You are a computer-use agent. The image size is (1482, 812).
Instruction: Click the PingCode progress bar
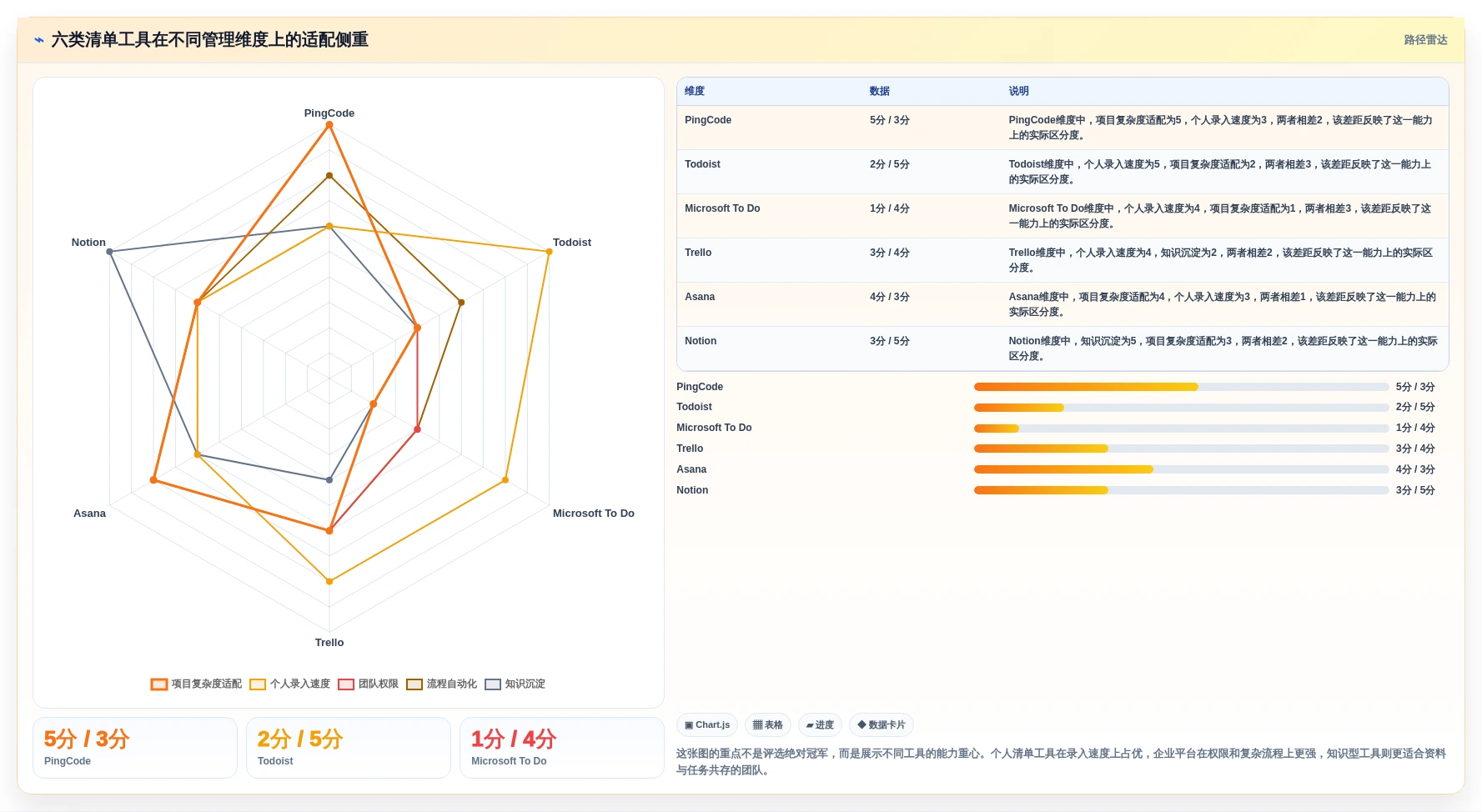point(1181,387)
